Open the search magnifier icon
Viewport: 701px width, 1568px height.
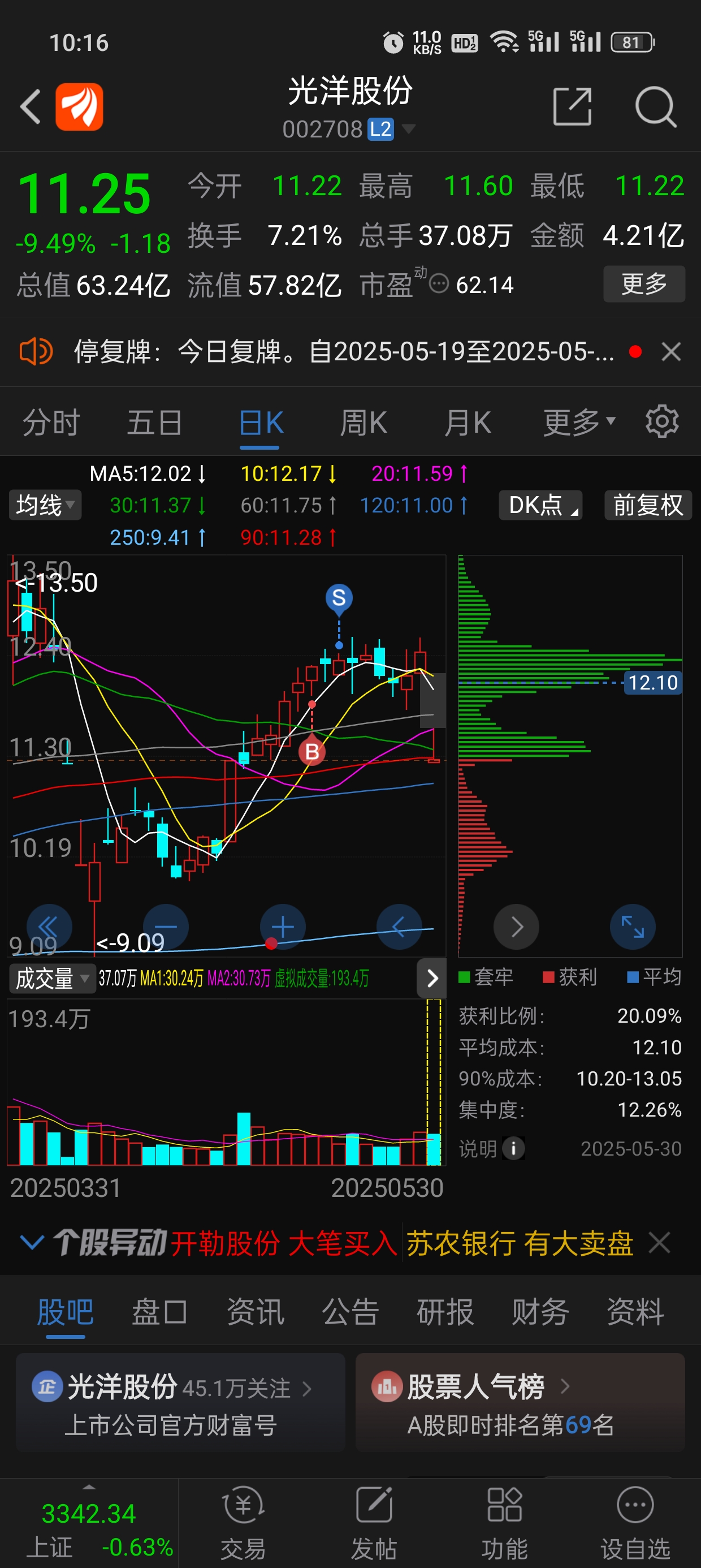point(655,106)
